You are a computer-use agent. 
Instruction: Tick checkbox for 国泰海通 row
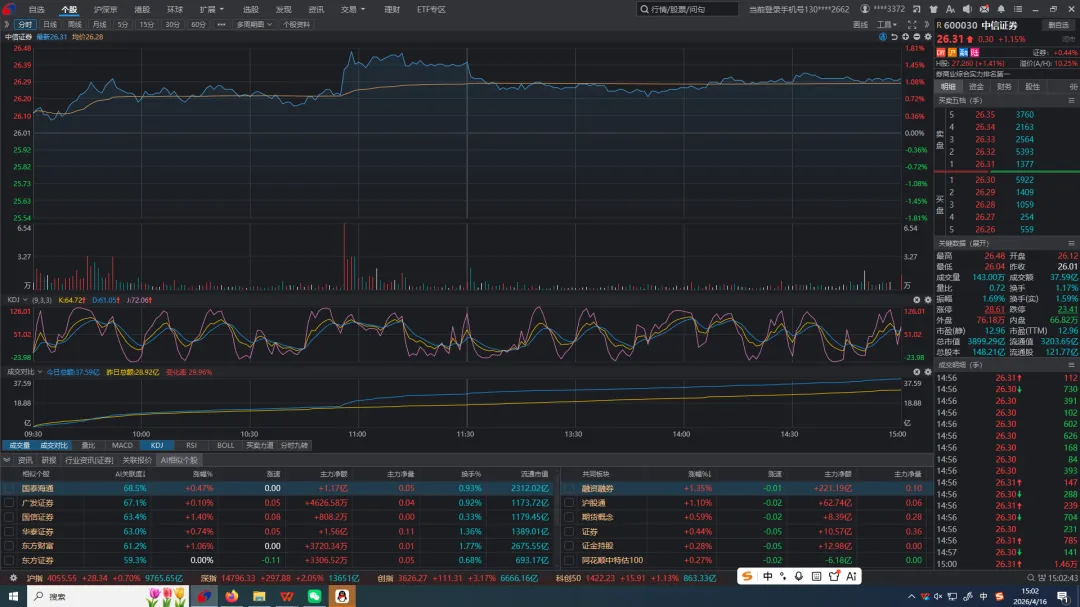click(9, 488)
